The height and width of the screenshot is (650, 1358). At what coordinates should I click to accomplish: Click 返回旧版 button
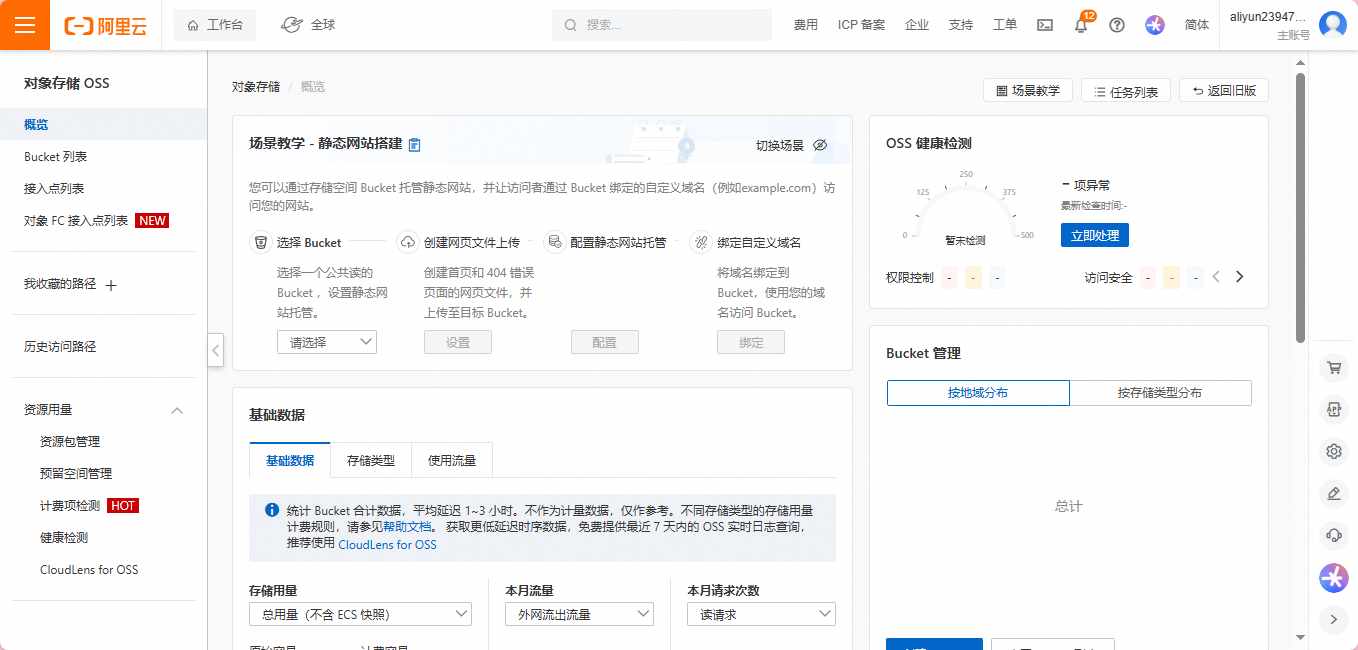pos(1224,91)
